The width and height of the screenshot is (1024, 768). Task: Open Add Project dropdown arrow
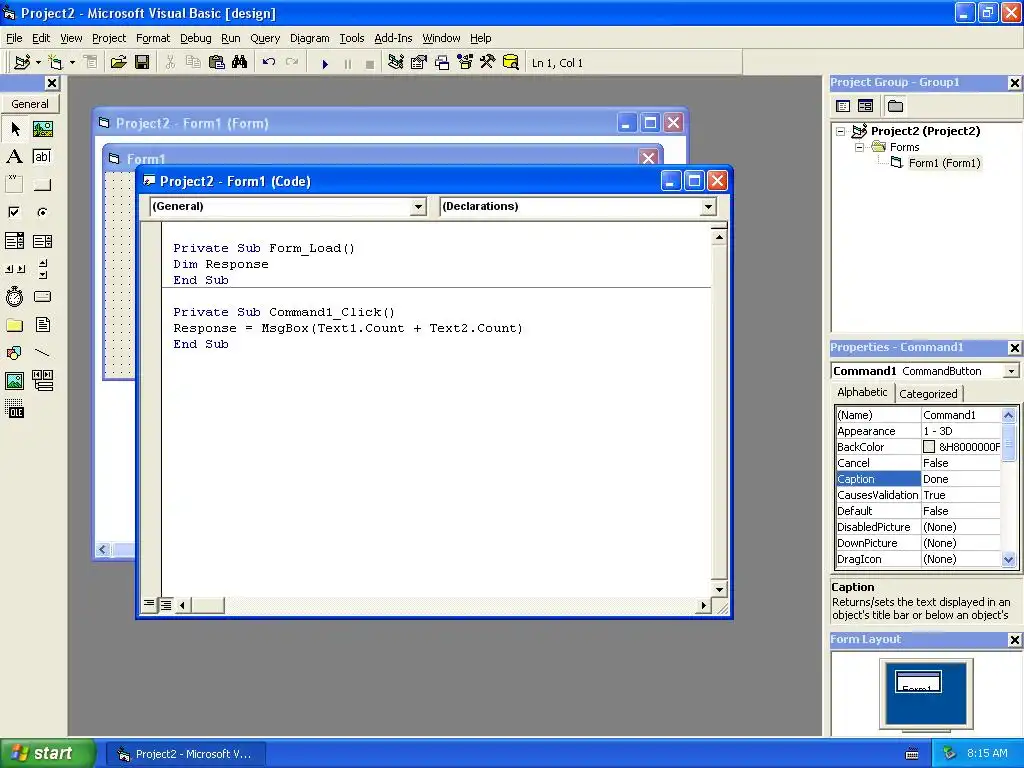[x=39, y=63]
